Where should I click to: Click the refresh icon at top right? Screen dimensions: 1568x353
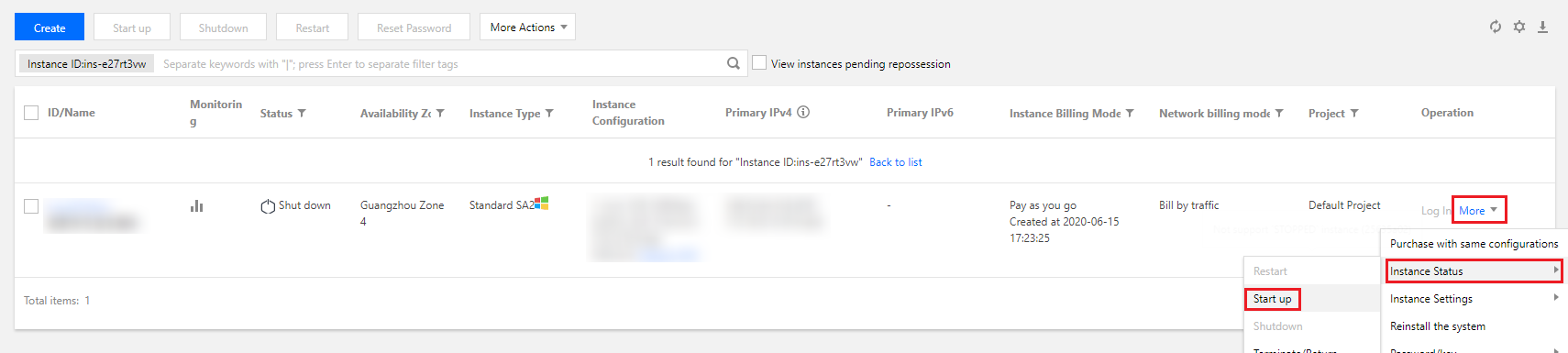[x=1496, y=27]
